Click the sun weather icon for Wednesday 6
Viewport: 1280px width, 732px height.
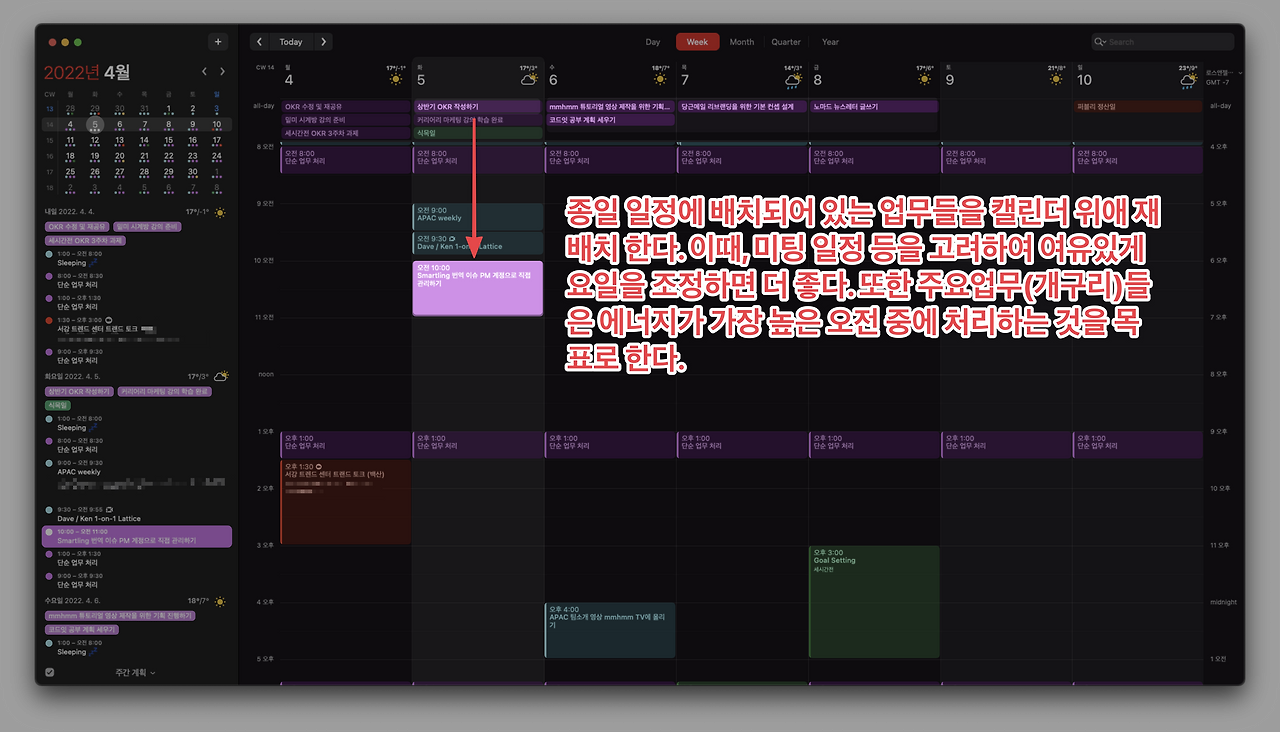coord(659,79)
